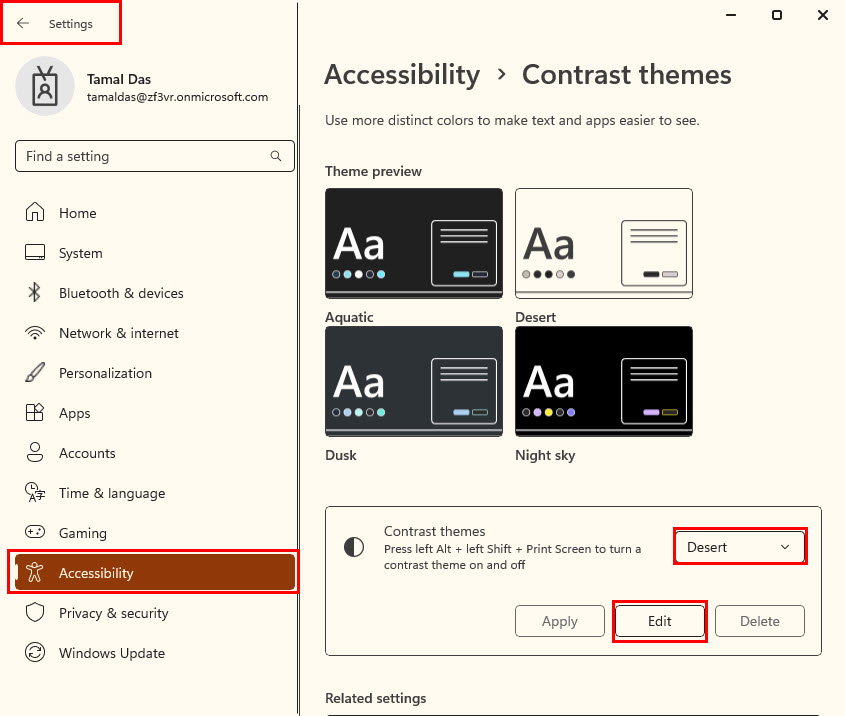Image resolution: width=845 pixels, height=716 pixels.
Task: Click the Apply button
Action: 559,621
